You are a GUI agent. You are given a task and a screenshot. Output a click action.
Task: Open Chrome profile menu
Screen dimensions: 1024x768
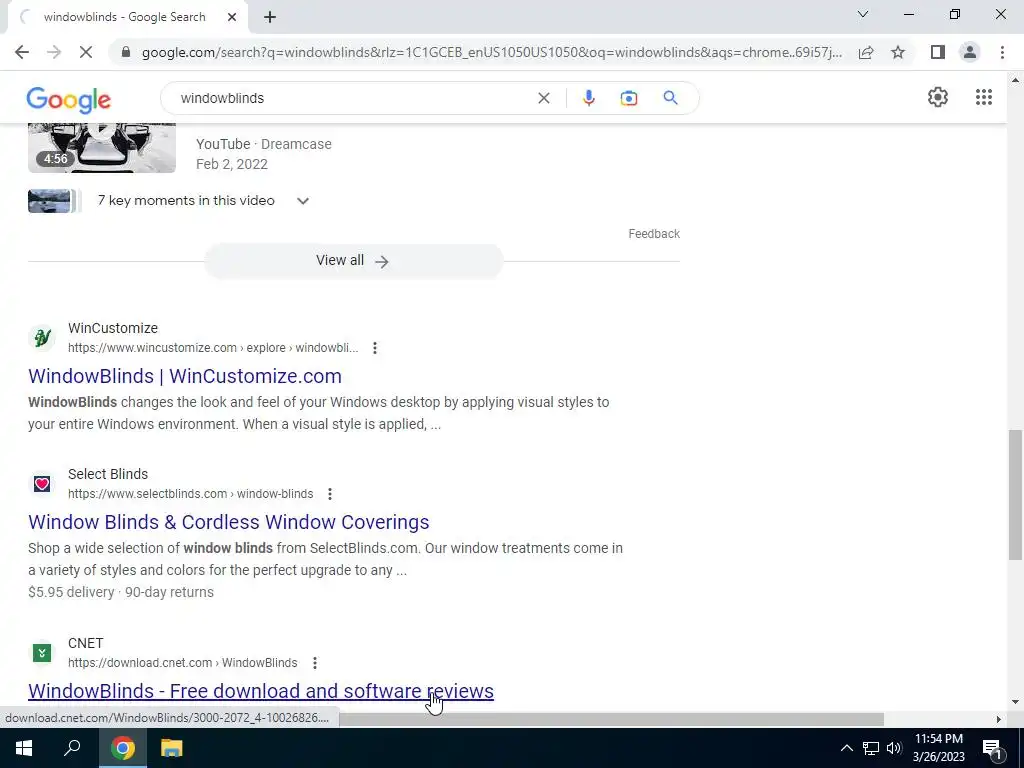pos(970,52)
